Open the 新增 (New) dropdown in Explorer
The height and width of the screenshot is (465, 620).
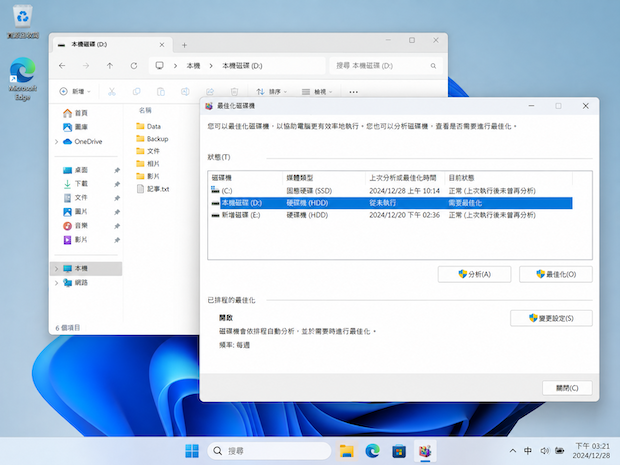tap(75, 92)
